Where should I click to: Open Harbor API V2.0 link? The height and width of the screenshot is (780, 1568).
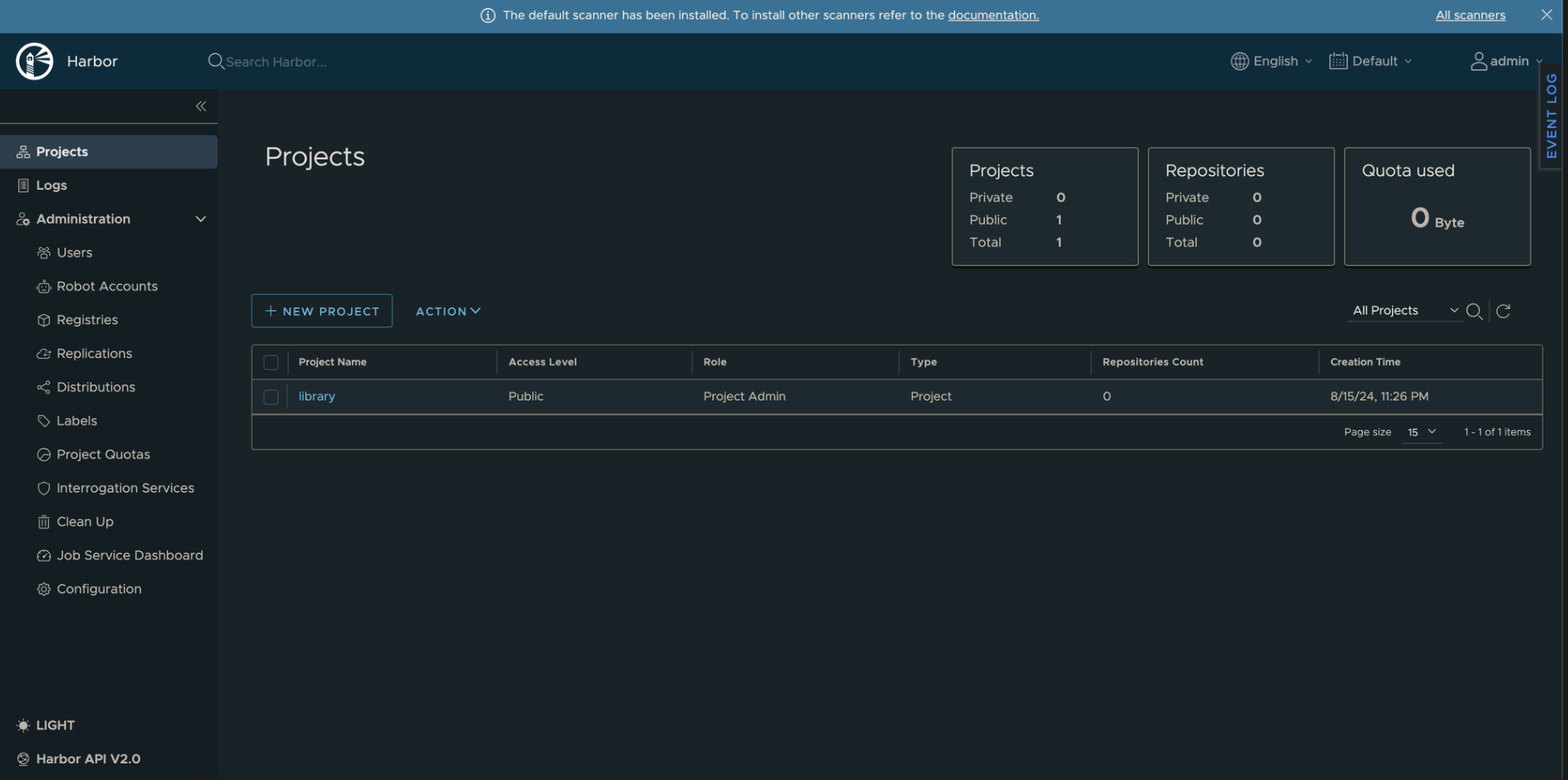88,759
